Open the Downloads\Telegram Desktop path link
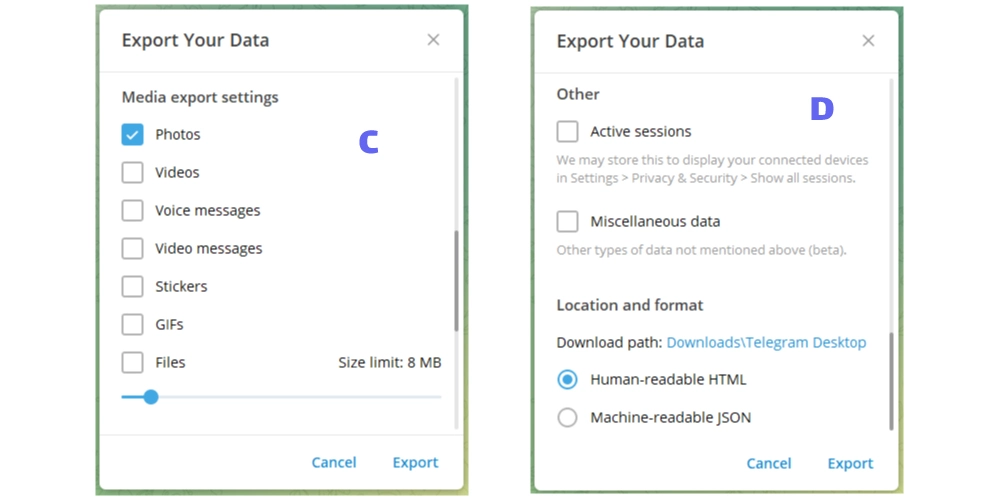 pyautogui.click(x=766, y=342)
